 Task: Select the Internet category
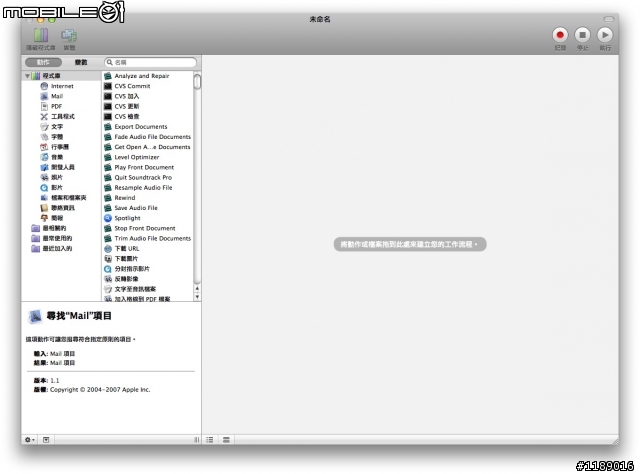[x=61, y=86]
